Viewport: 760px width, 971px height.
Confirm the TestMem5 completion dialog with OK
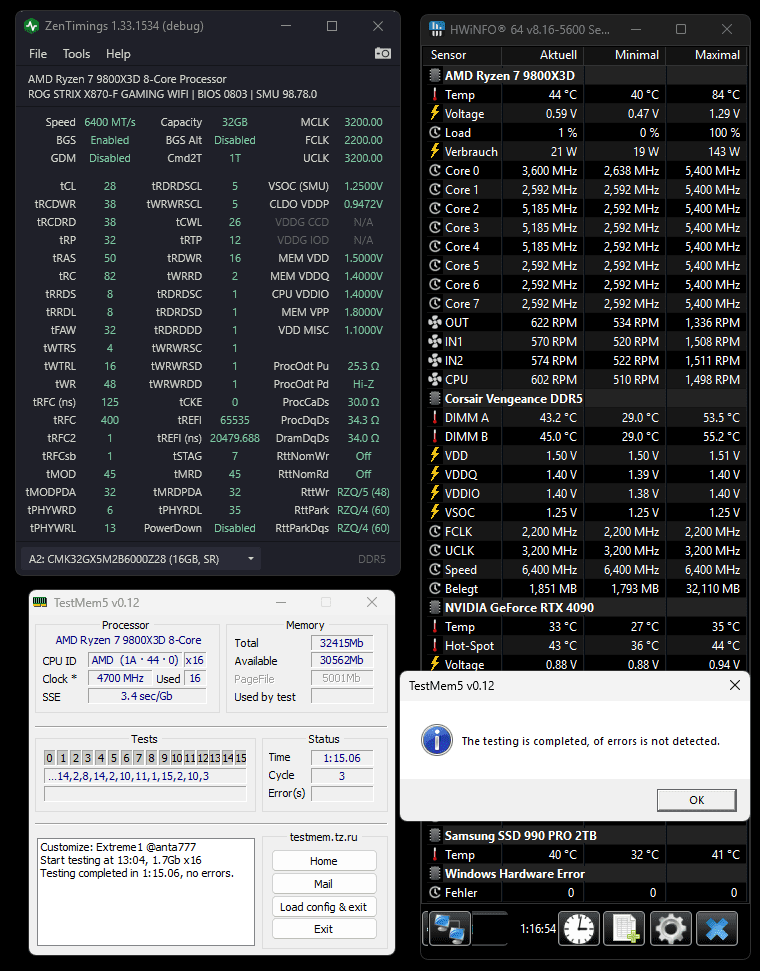[x=696, y=800]
